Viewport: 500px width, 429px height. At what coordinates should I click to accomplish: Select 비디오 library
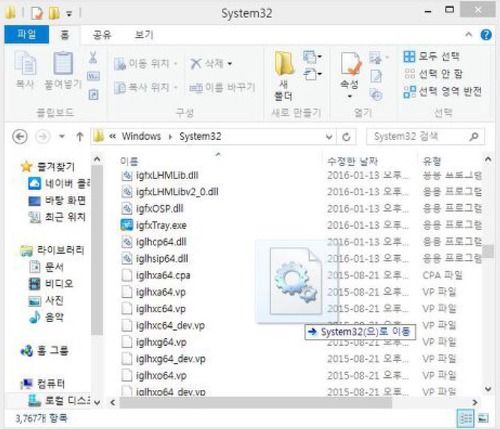click(x=51, y=284)
